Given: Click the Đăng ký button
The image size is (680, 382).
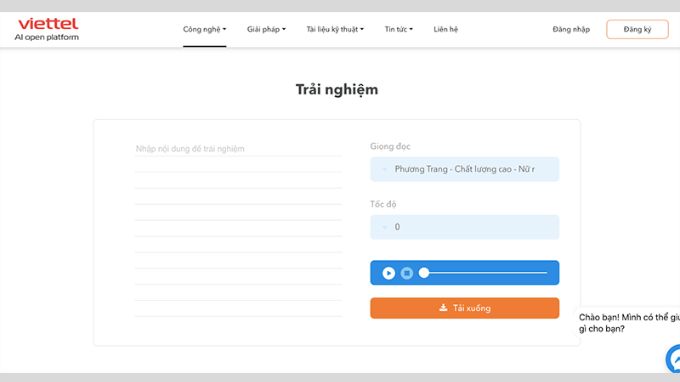Looking at the screenshot, I should (x=637, y=29).
